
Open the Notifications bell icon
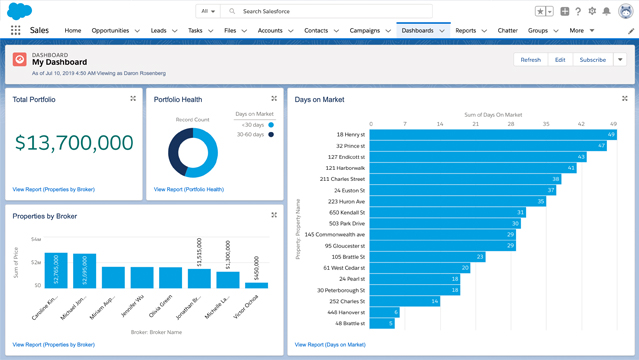point(606,11)
